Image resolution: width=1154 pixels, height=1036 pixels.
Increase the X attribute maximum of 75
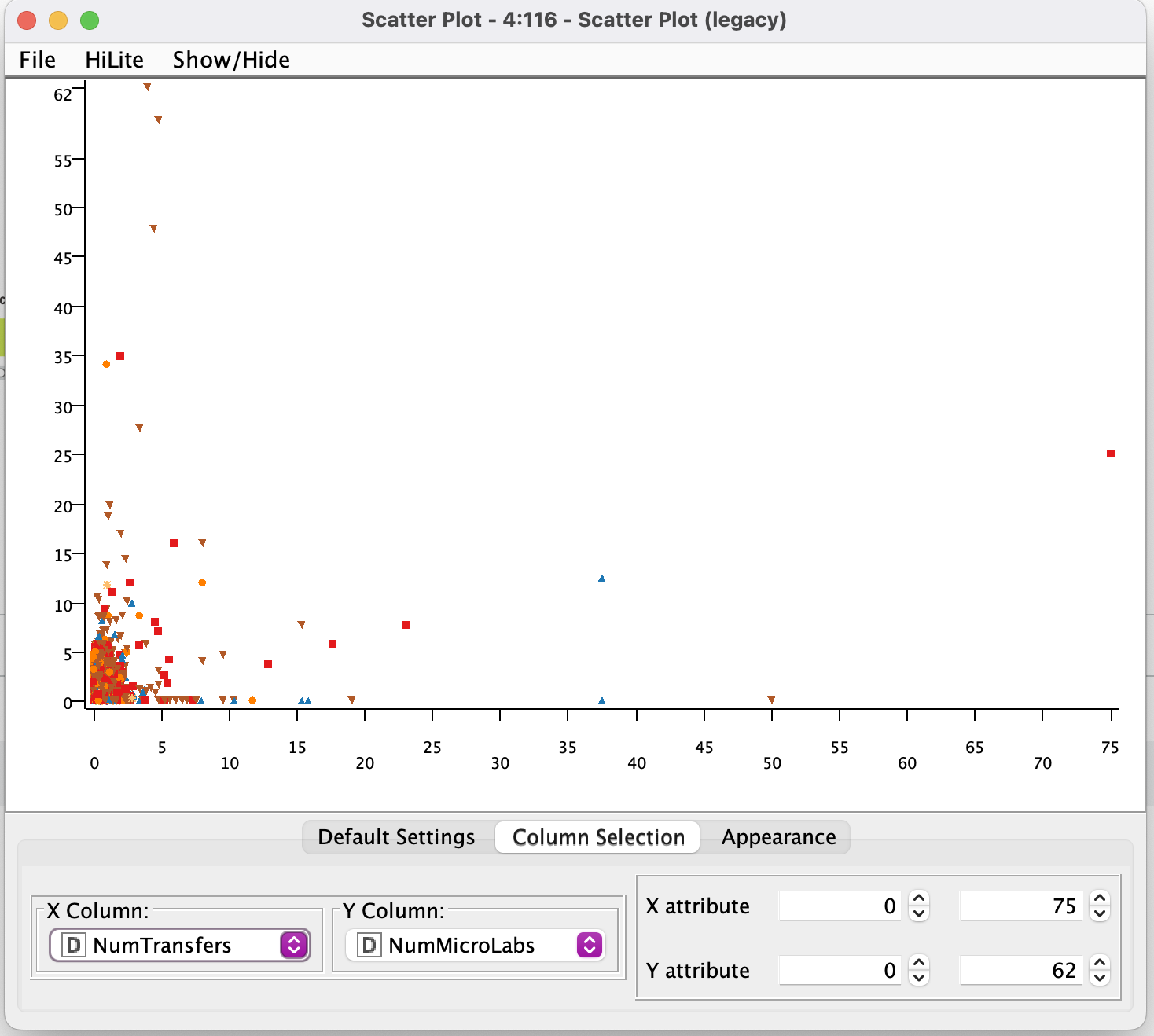[x=1099, y=899]
